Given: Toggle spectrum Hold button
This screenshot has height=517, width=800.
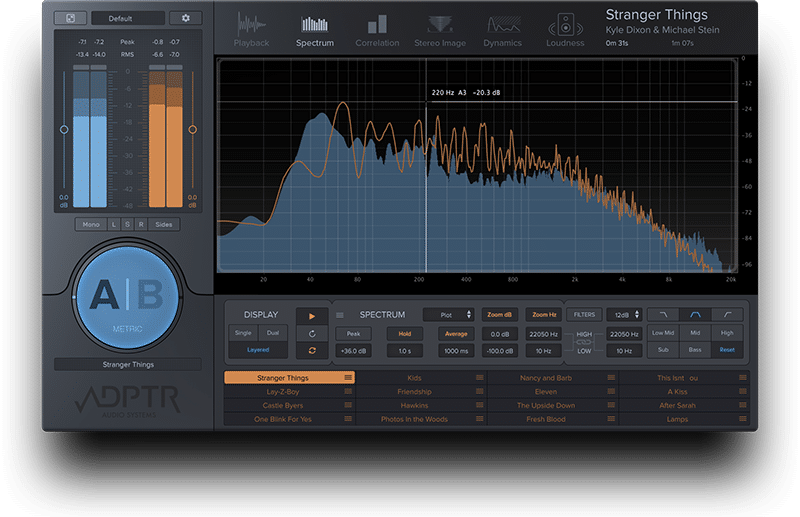Looking at the screenshot, I should point(405,334).
